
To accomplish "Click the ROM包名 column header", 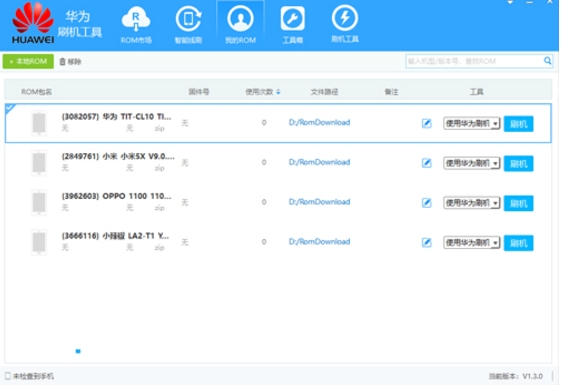I will pyautogui.click(x=36, y=92).
